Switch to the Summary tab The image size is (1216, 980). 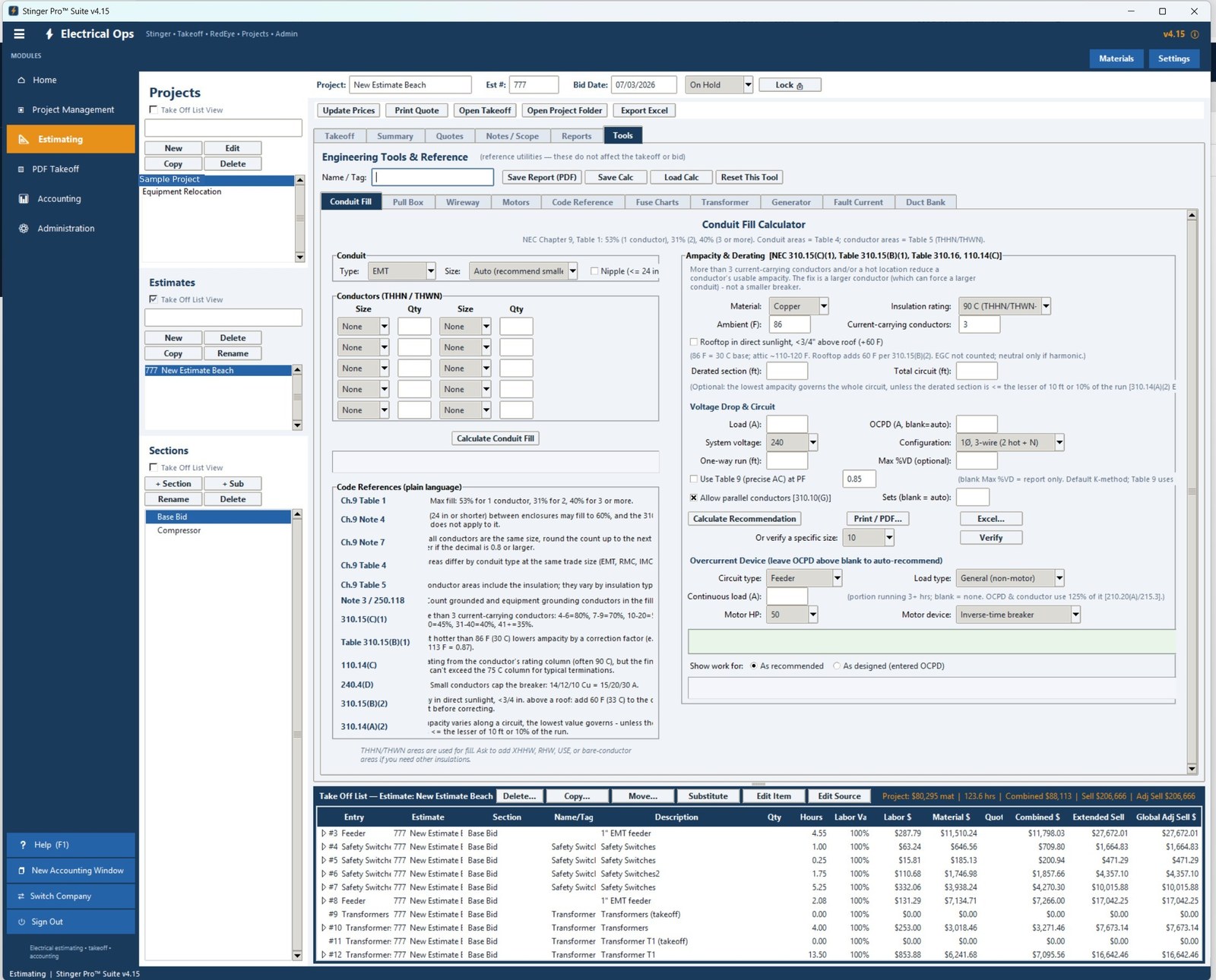tap(395, 136)
